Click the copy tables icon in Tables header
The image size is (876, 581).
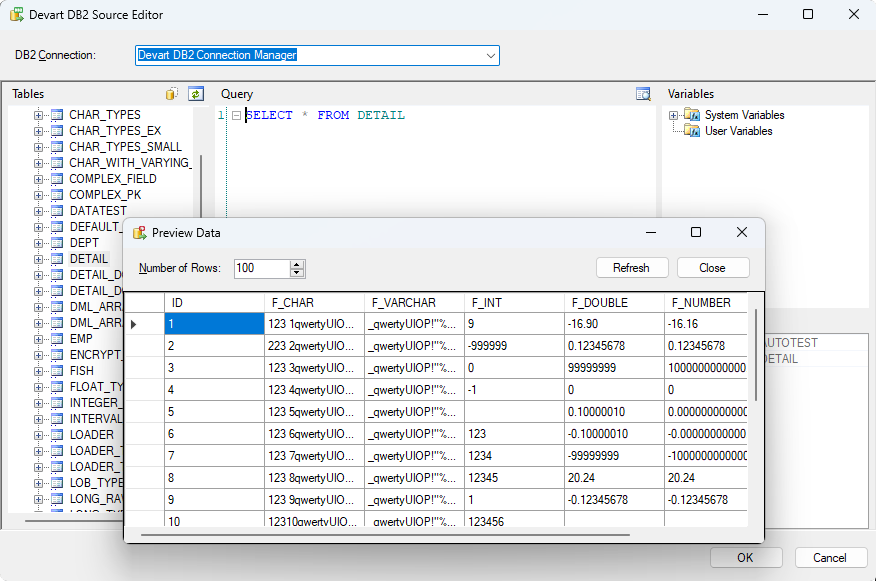(172, 94)
